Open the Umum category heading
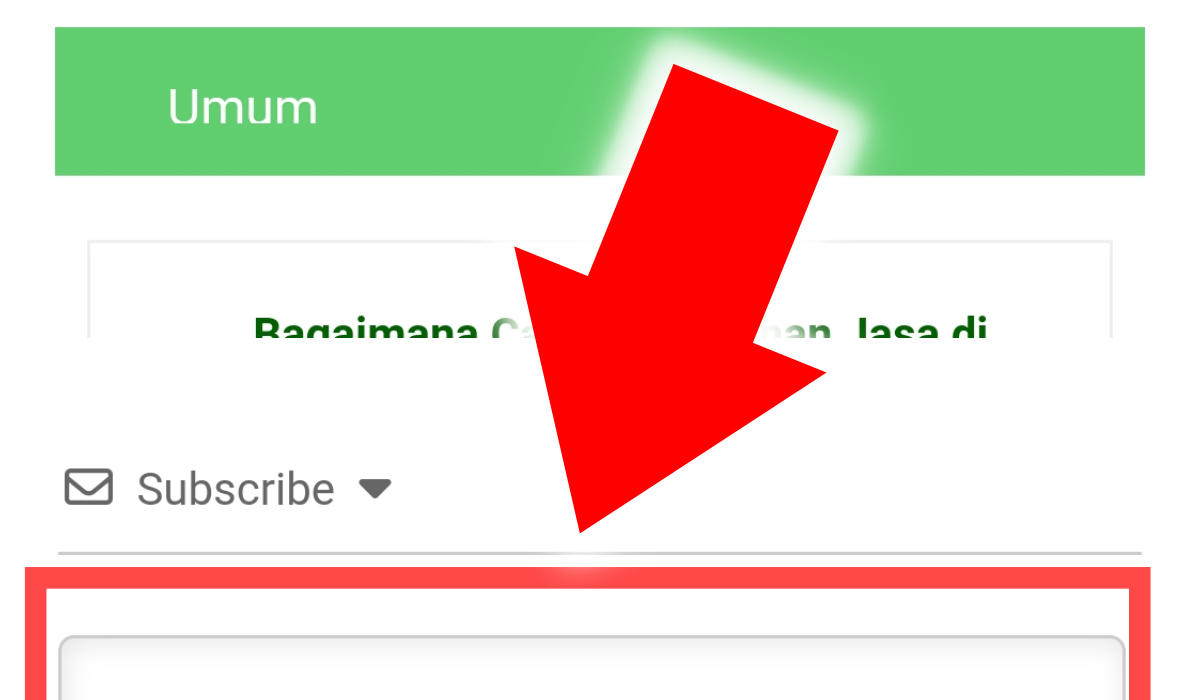Viewport: 1200px width, 700px height. click(242, 106)
